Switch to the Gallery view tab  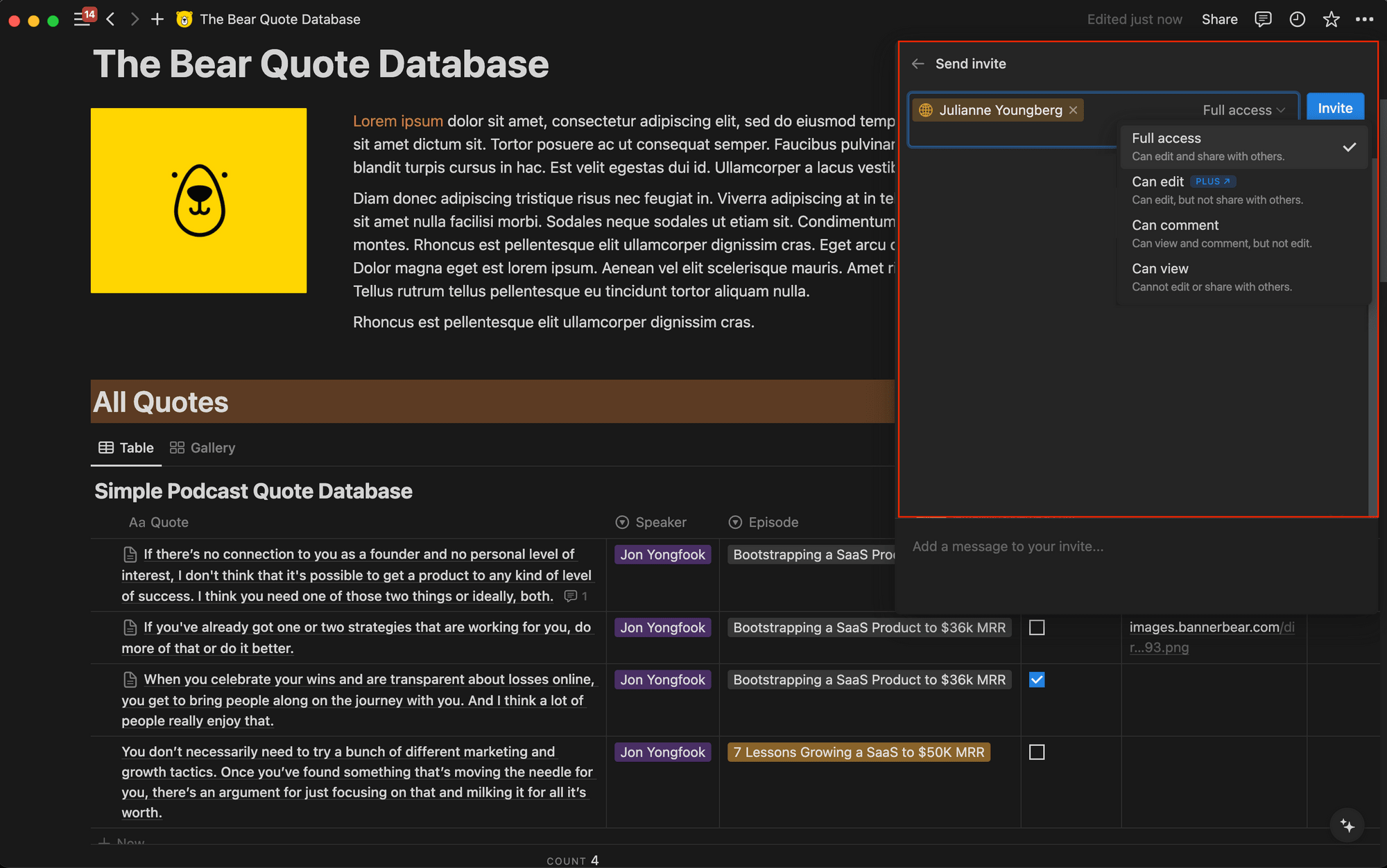202,447
